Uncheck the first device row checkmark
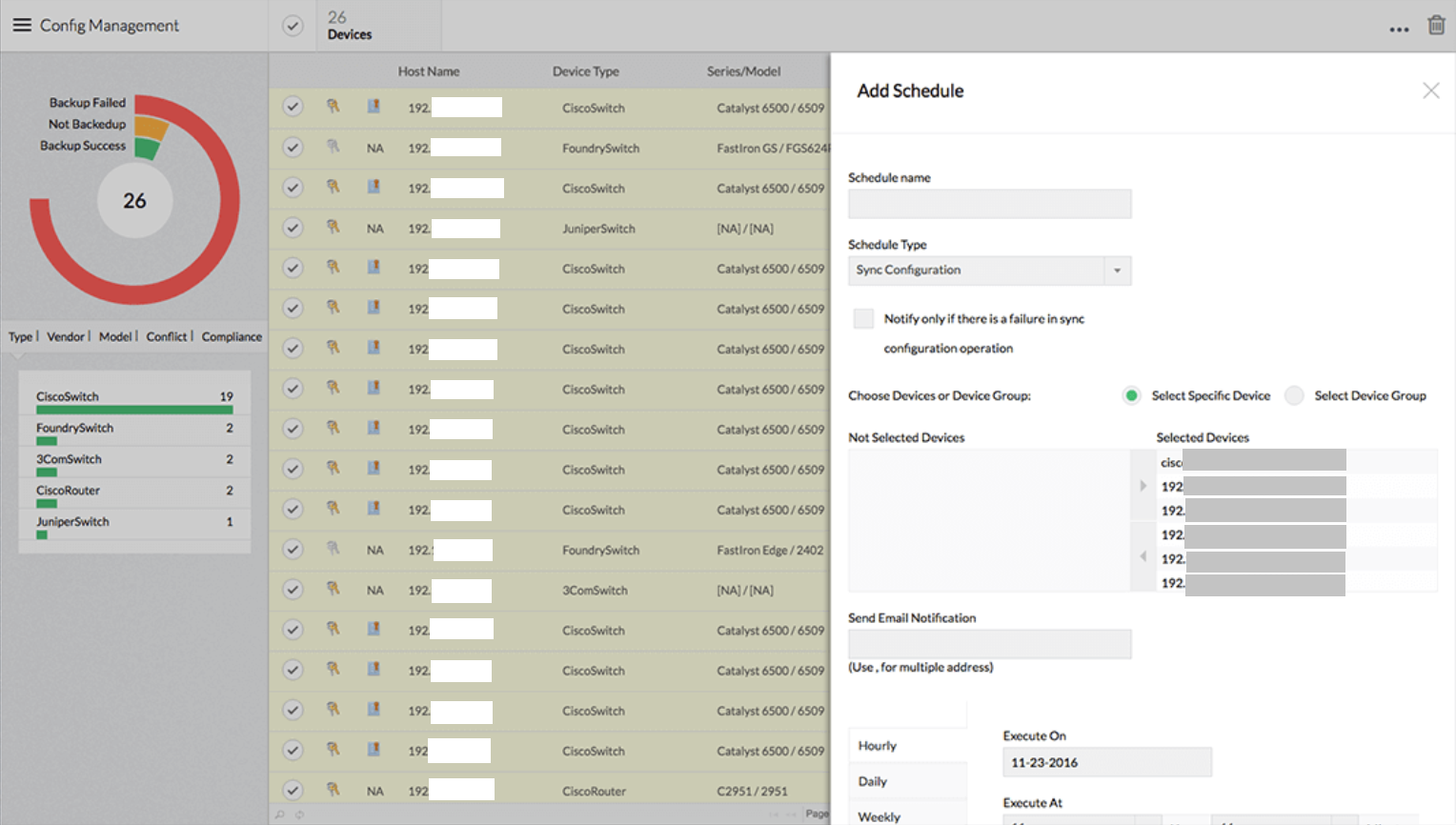 [293, 107]
